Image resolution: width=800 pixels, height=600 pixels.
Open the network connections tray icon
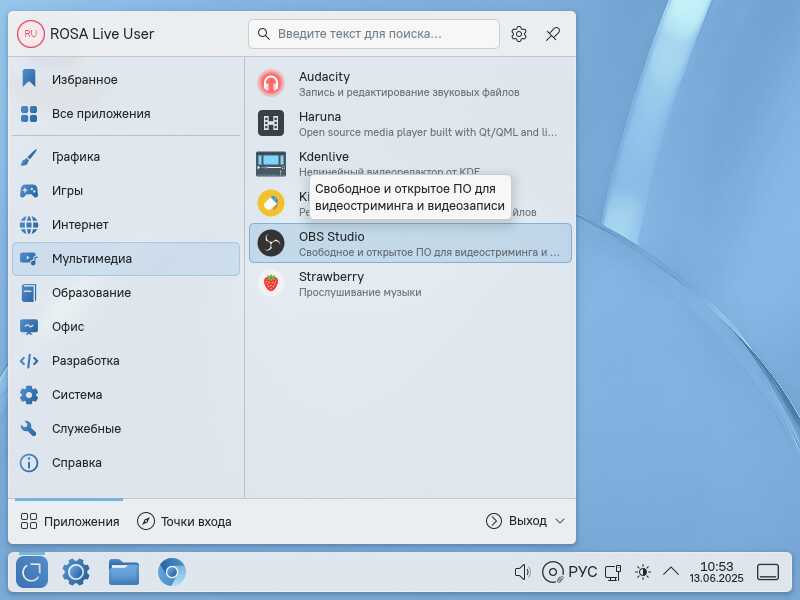click(613, 572)
